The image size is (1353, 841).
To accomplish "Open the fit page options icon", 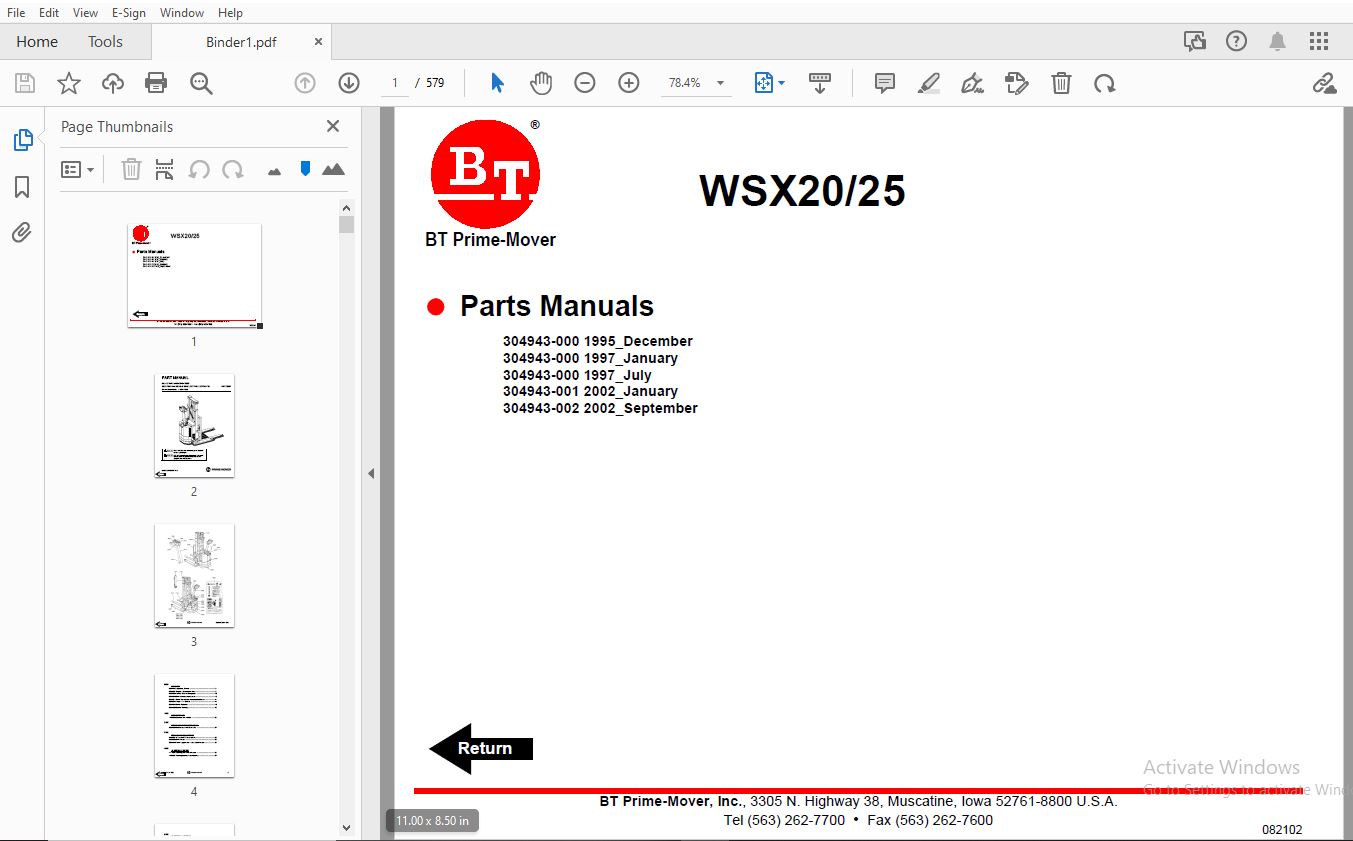I will [769, 83].
